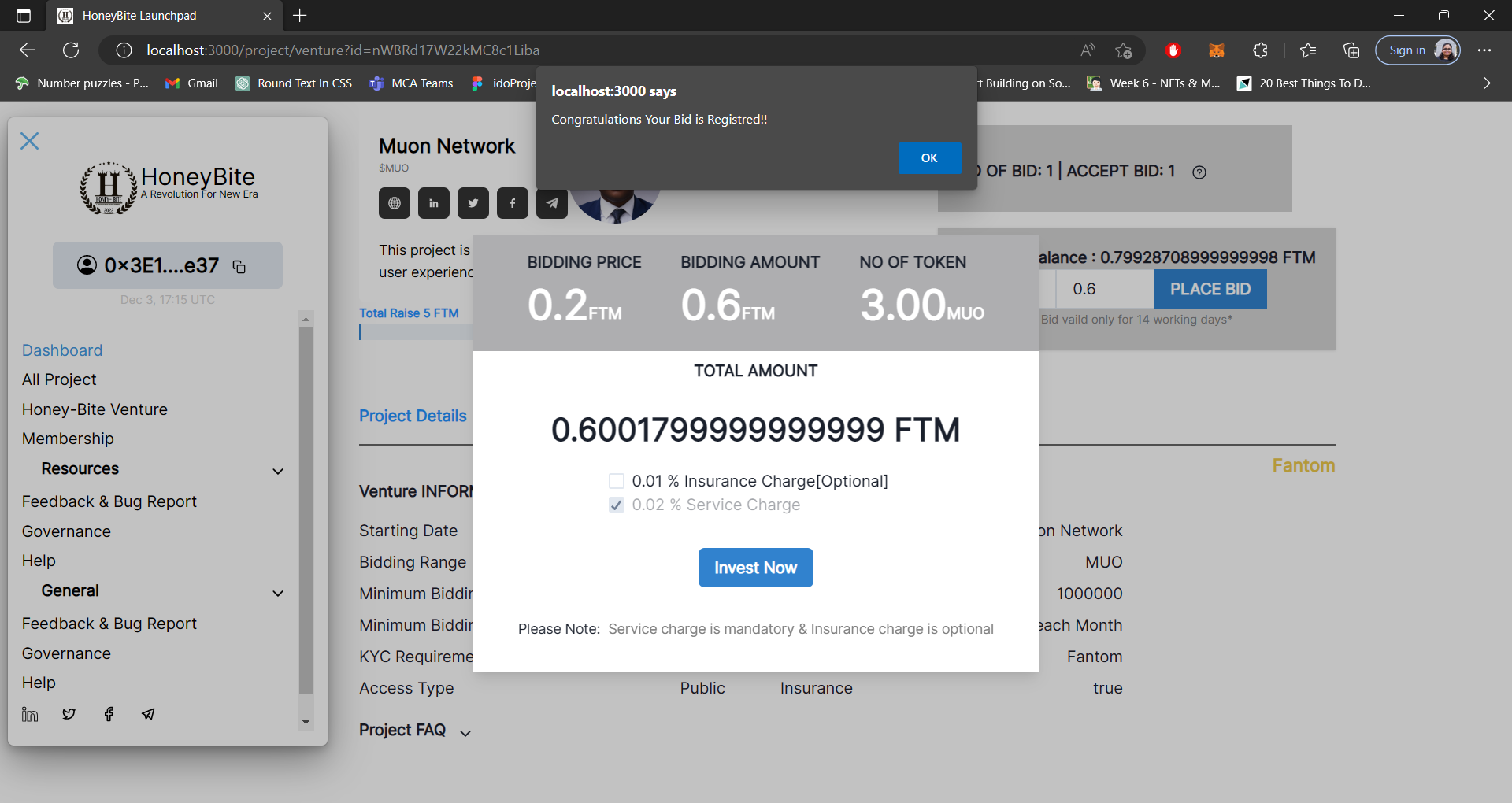Collapse the Resources section

click(x=278, y=471)
